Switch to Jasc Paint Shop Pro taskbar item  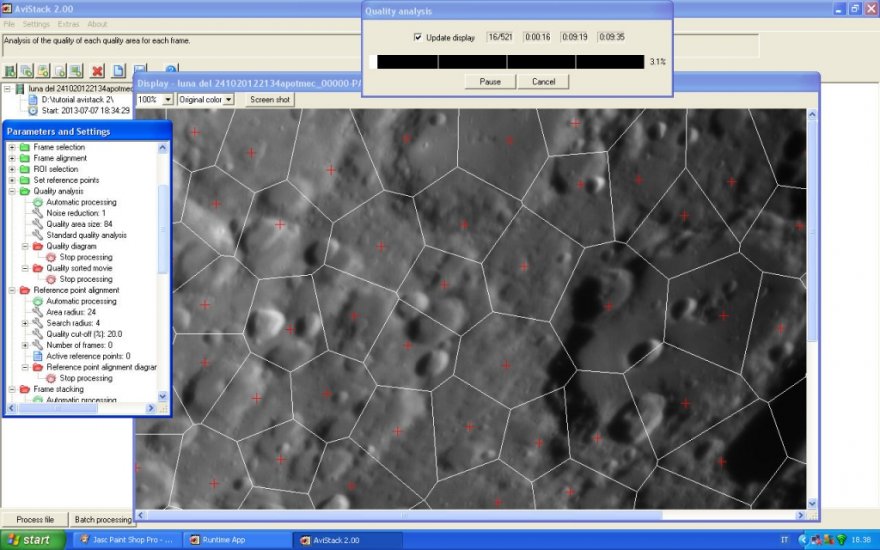(x=128, y=540)
